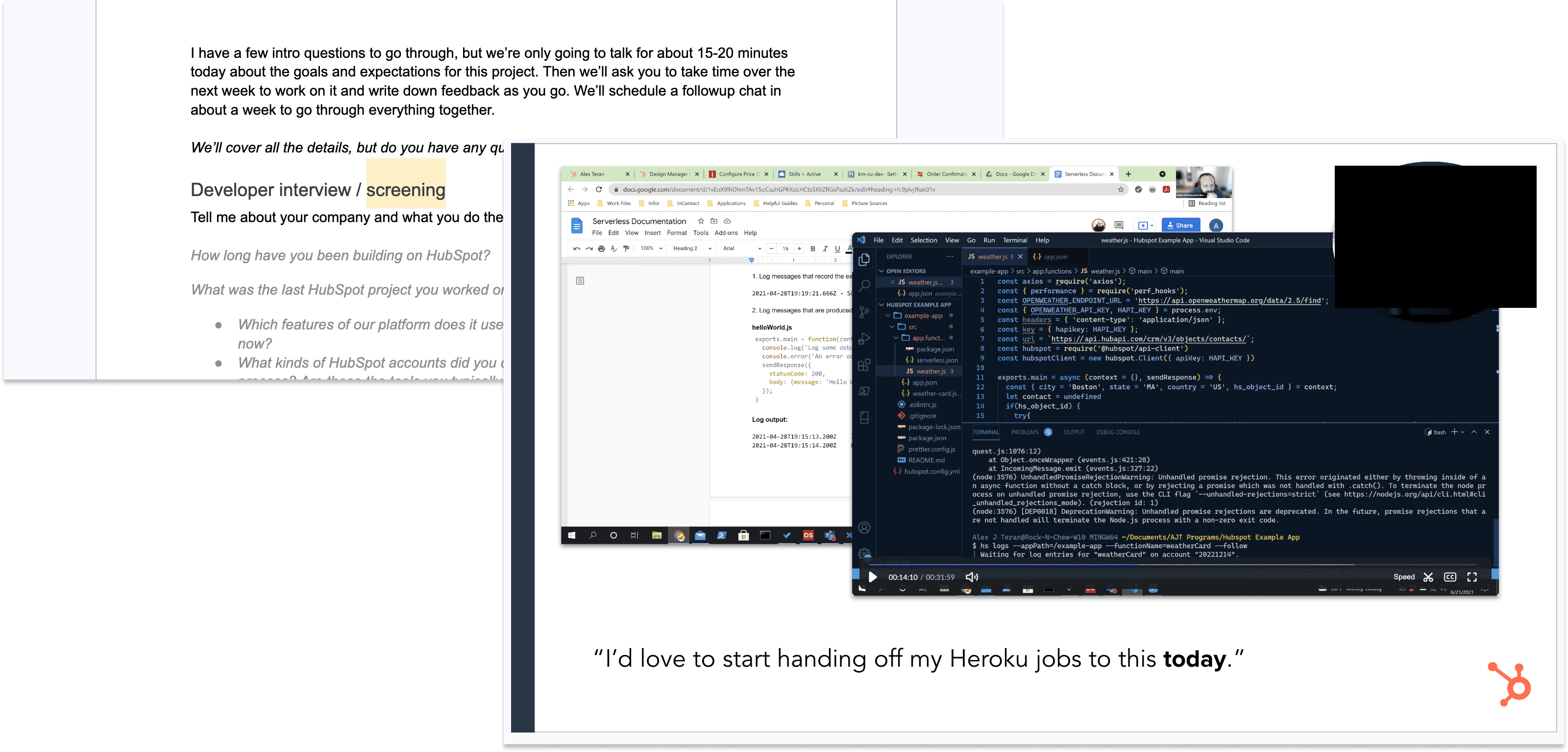Image resolution: width=1568 pixels, height=752 pixels.
Task: Open serverless.json in the explorer
Action: (x=936, y=360)
